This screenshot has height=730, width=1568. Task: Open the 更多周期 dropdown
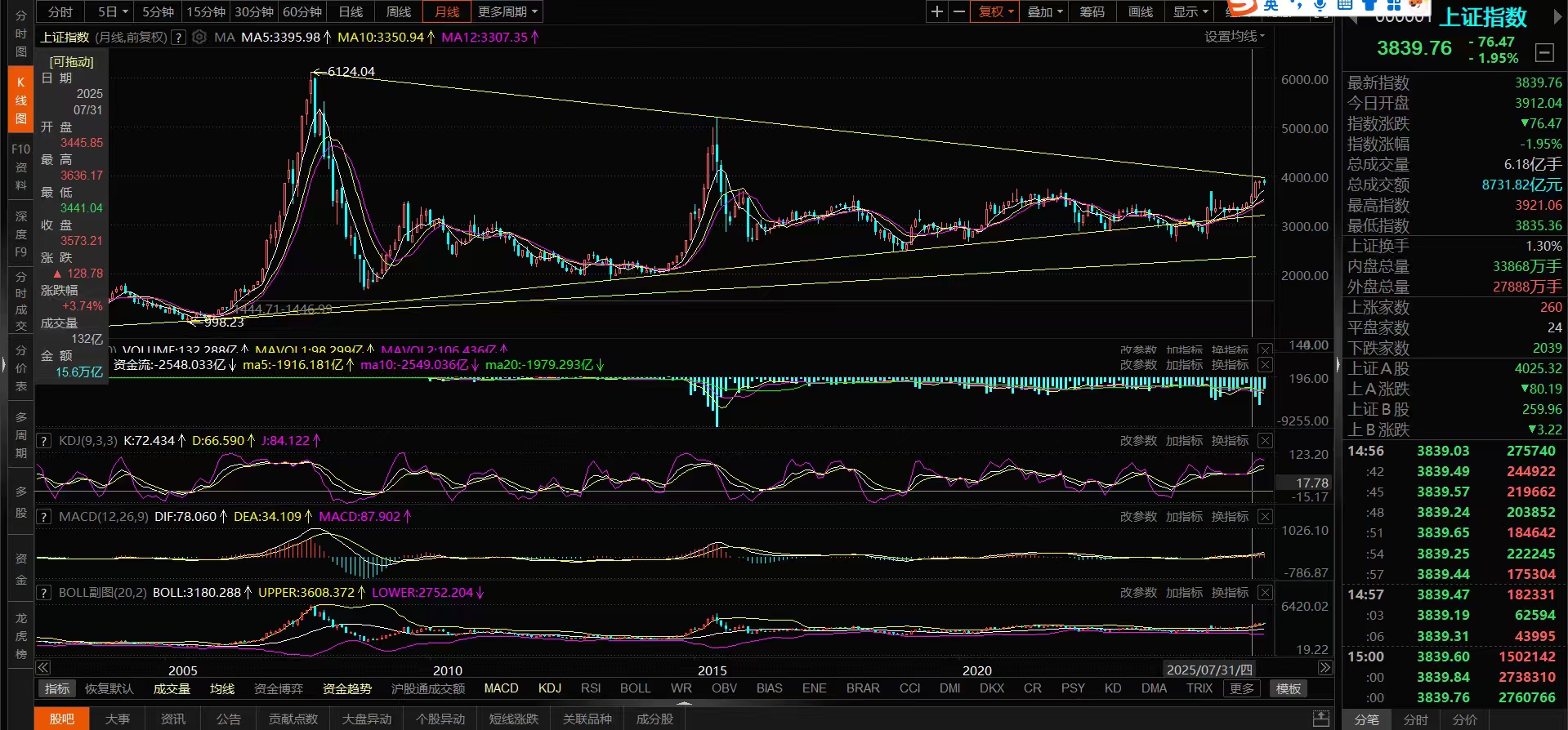(507, 11)
